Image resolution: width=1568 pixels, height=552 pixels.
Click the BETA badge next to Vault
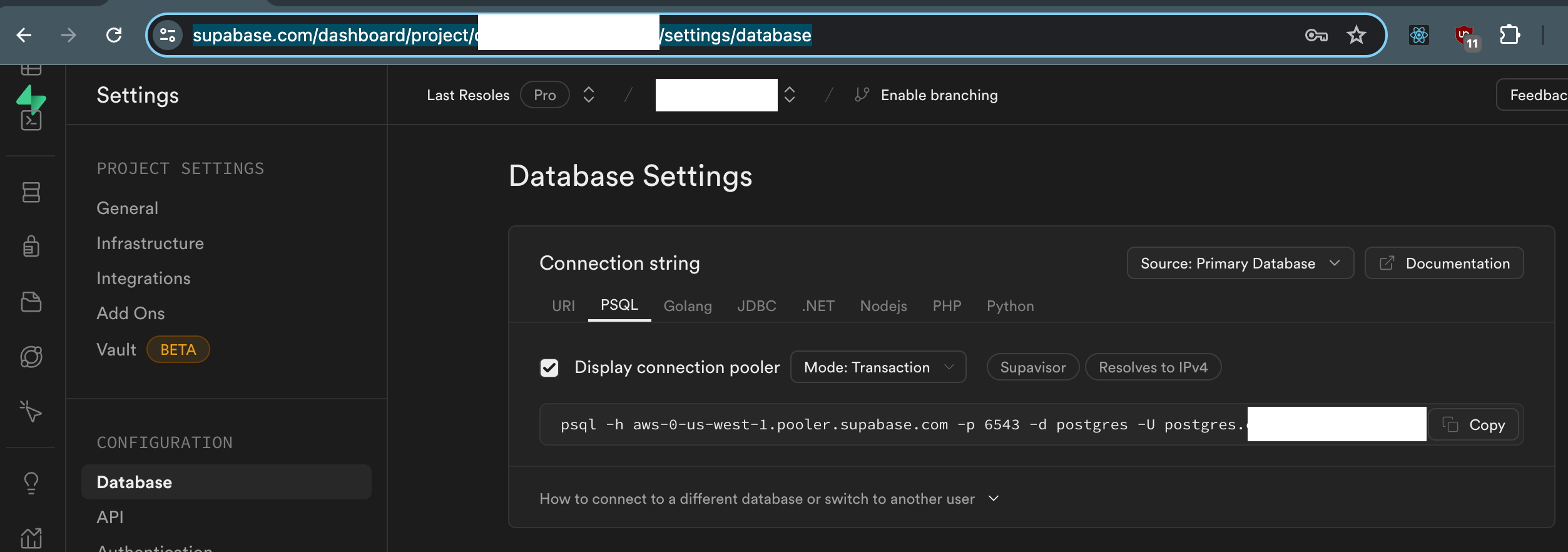[x=178, y=350]
